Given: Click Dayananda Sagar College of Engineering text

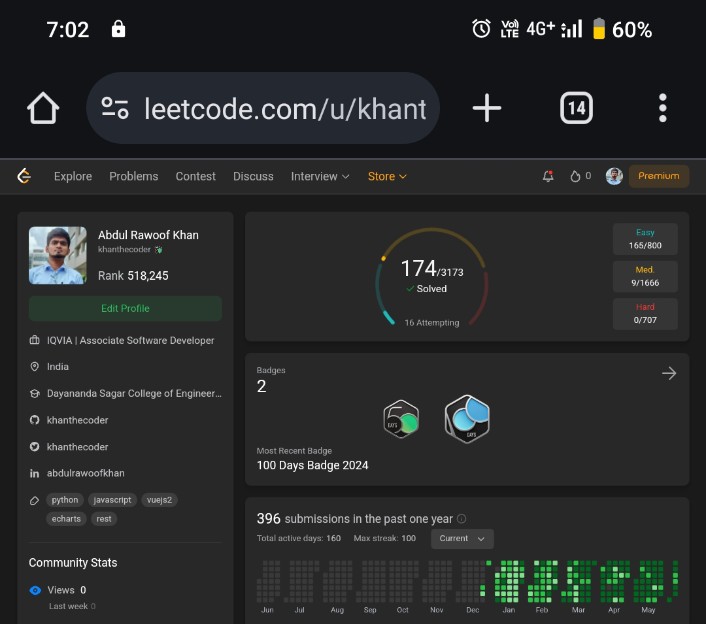Looking at the screenshot, I should tap(134, 393).
